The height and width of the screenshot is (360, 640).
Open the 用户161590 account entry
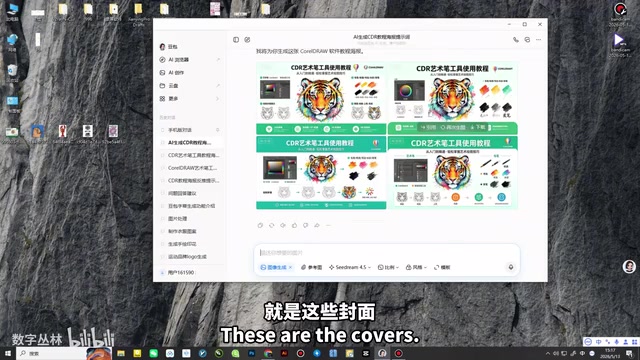(x=178, y=272)
